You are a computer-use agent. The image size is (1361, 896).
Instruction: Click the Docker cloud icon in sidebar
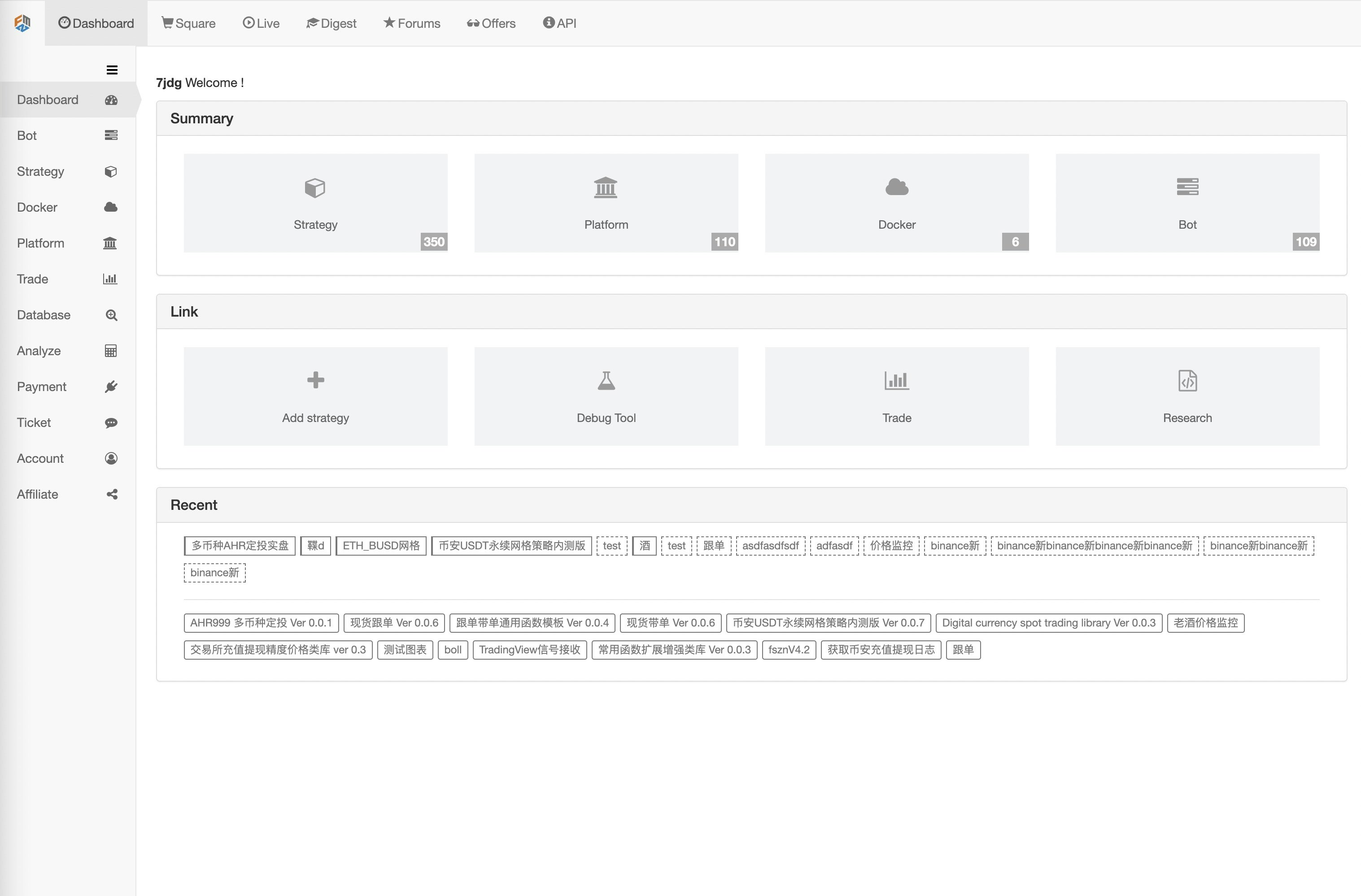coord(111,207)
